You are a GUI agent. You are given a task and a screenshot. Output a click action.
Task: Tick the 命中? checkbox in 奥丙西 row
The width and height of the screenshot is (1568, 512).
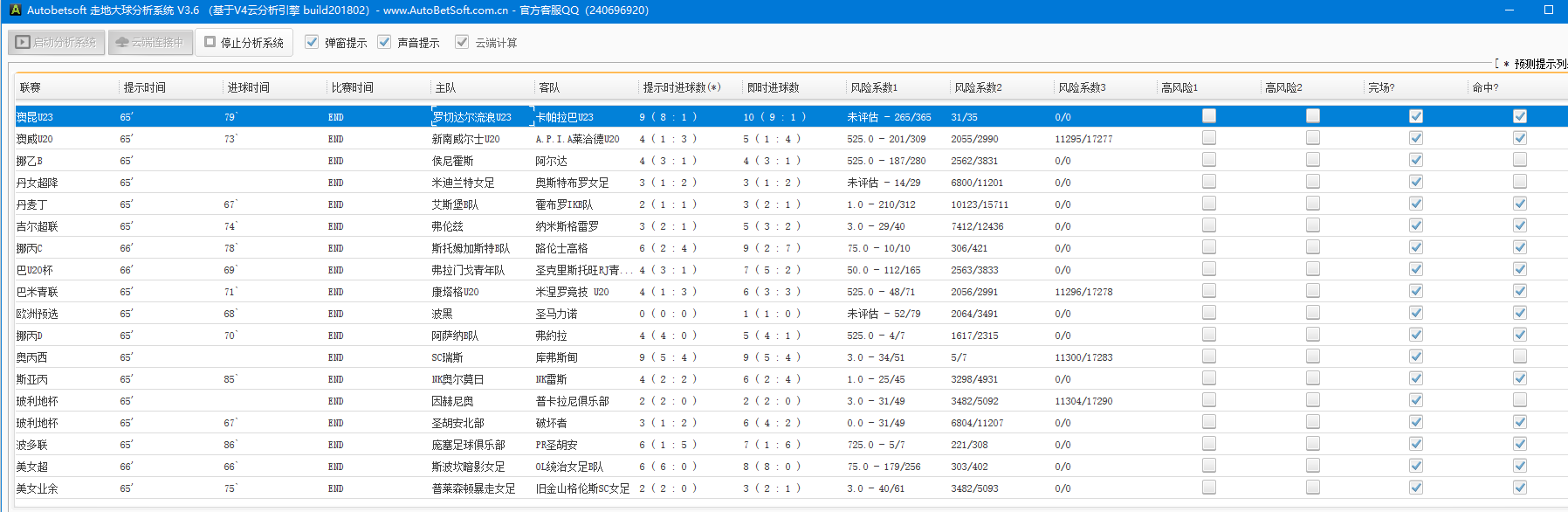tap(1520, 356)
